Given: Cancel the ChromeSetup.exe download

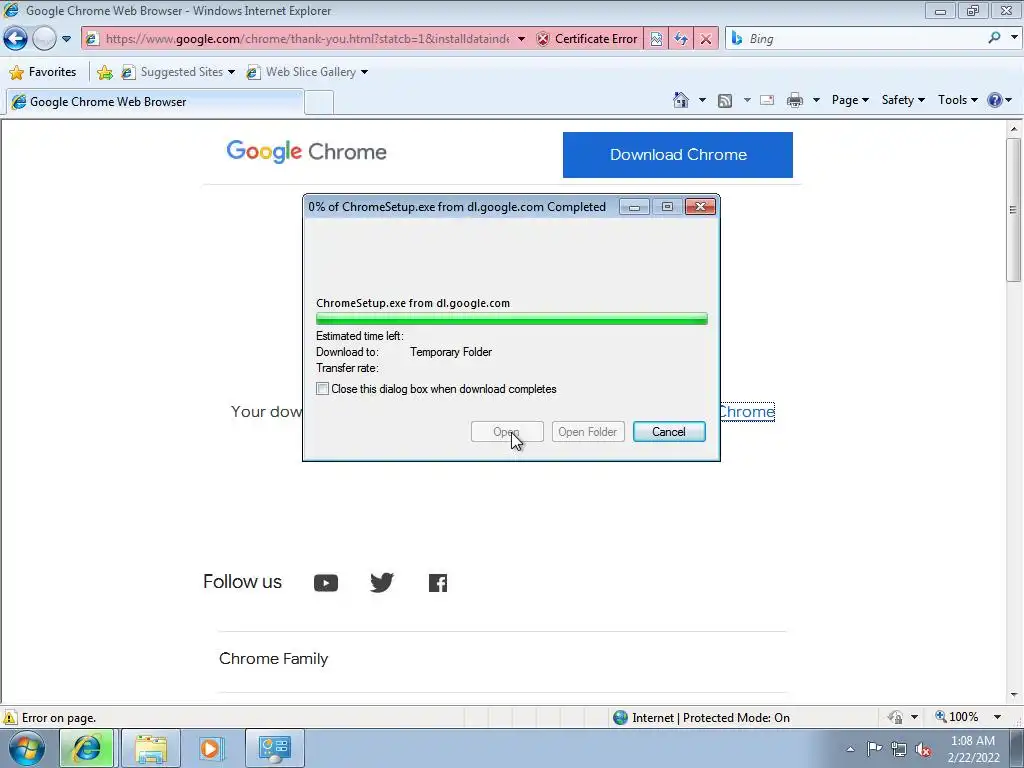Looking at the screenshot, I should coord(669,432).
